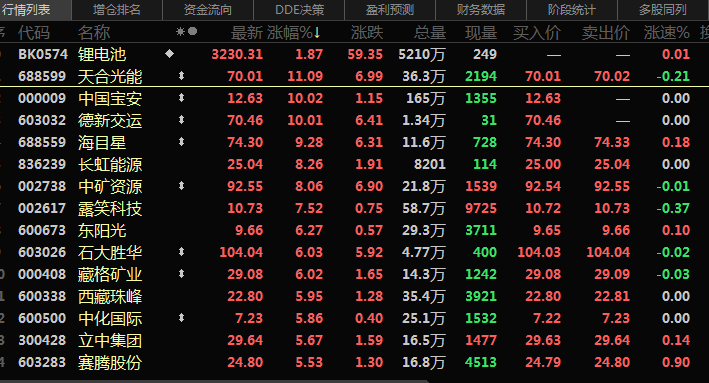The width and height of the screenshot is (709, 383).
Task: Select stock 海目星 in the list
Action: 102,142
